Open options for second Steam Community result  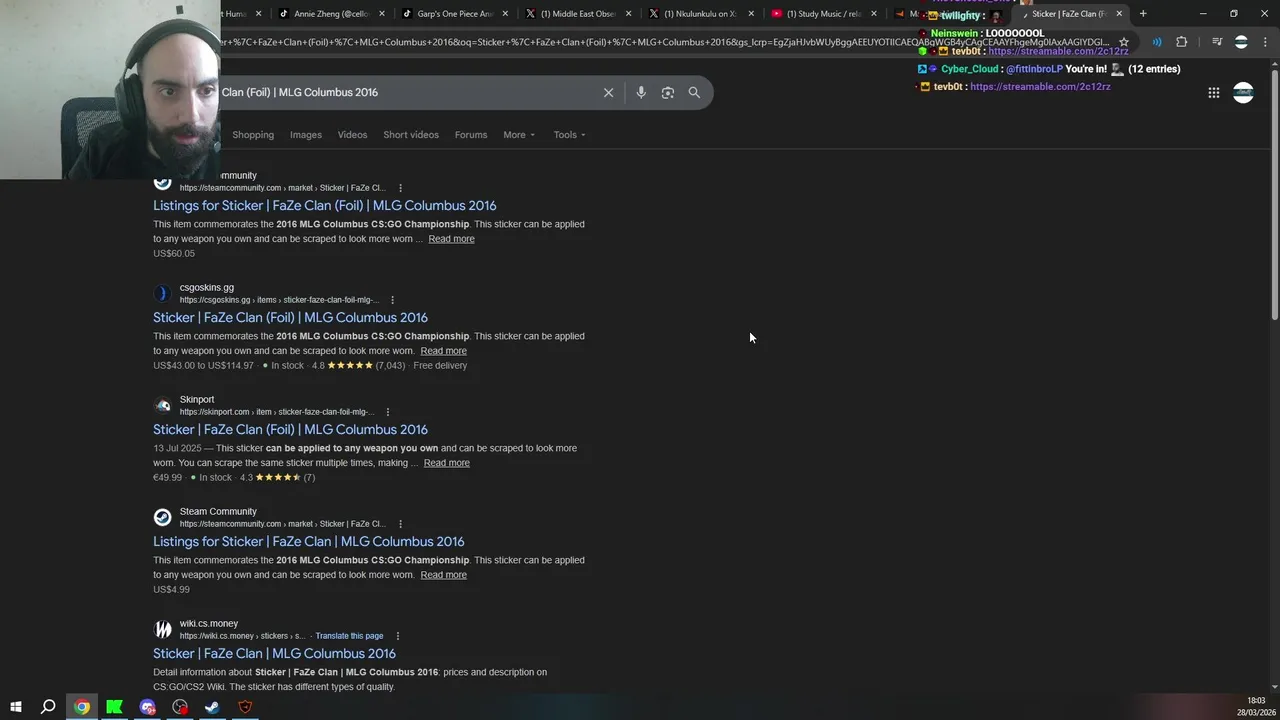400,524
